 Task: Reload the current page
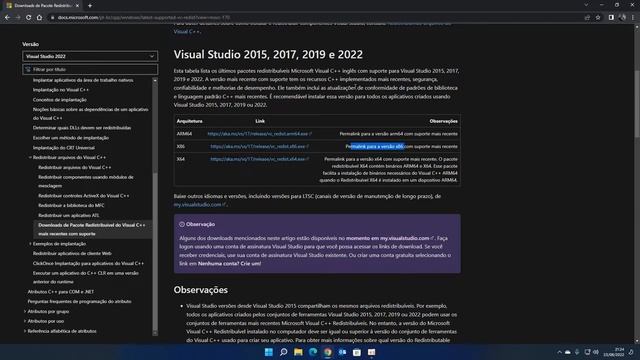point(29,18)
